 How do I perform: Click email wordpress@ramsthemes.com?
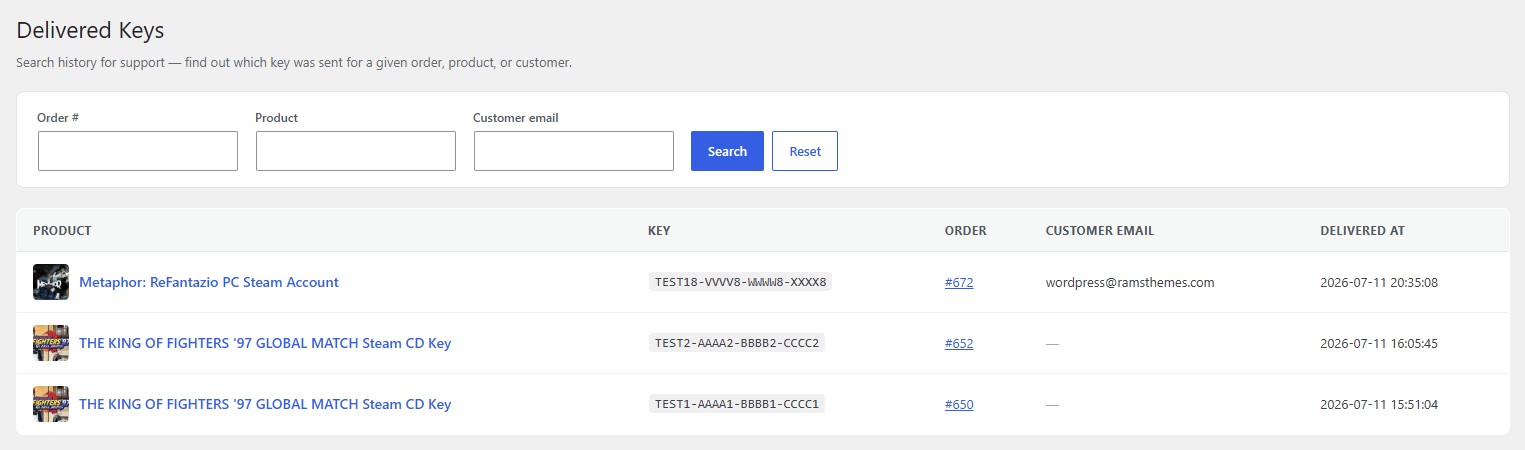coord(1130,282)
